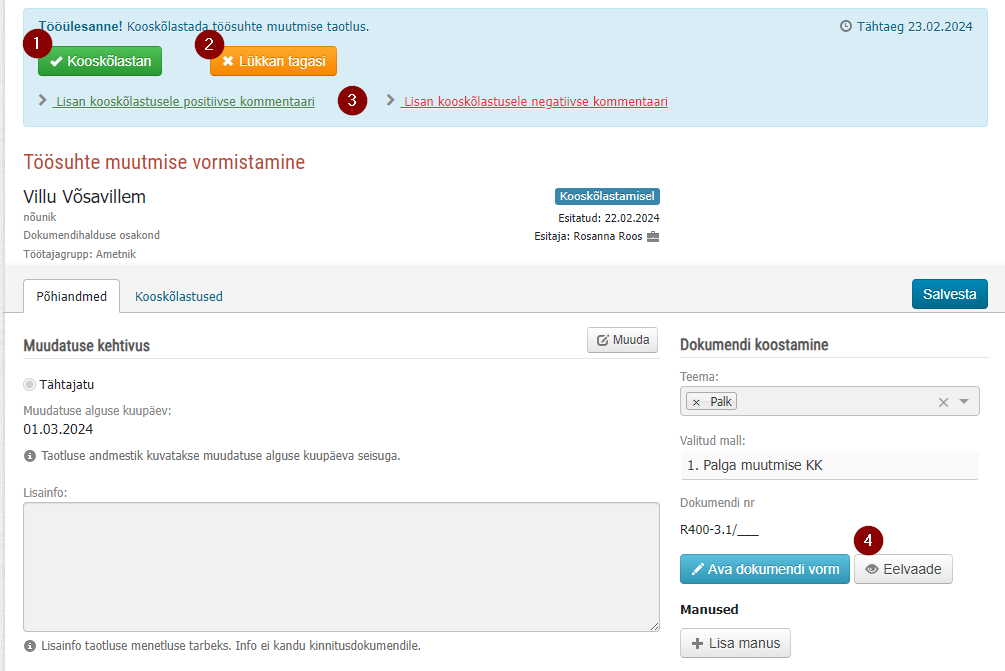Click the Eelvaade eye preview button
Screen dimensions: 1005x671
tap(903, 569)
